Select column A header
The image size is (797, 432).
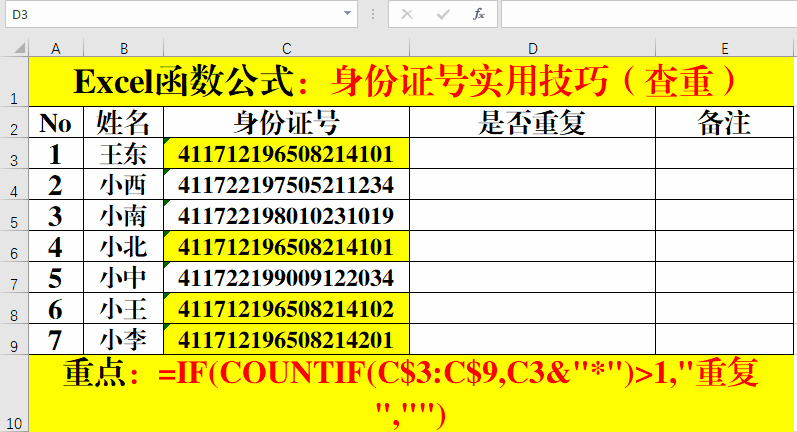click(x=56, y=49)
